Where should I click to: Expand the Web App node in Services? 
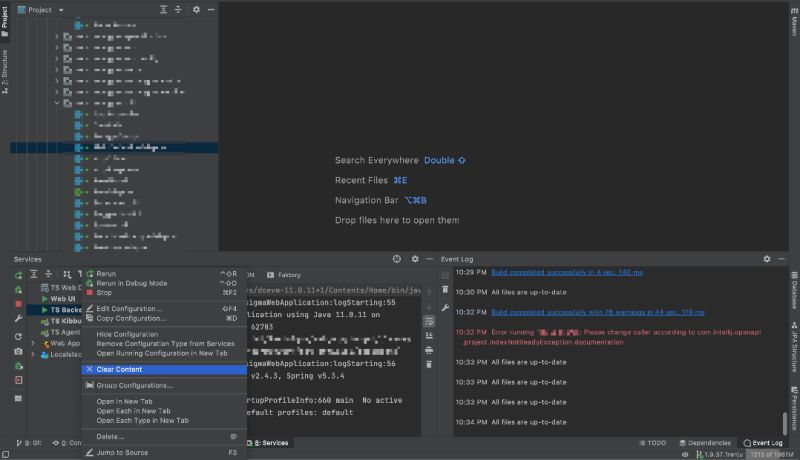(33, 343)
